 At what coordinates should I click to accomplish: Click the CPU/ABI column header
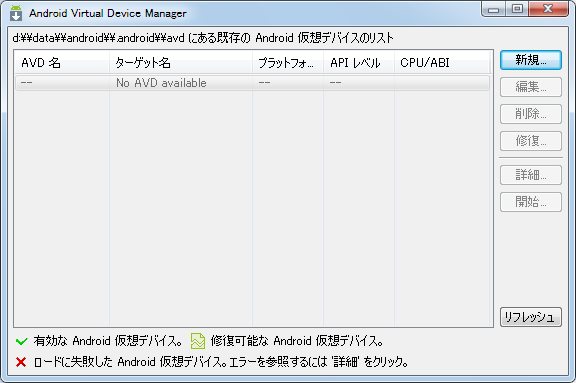(442, 63)
